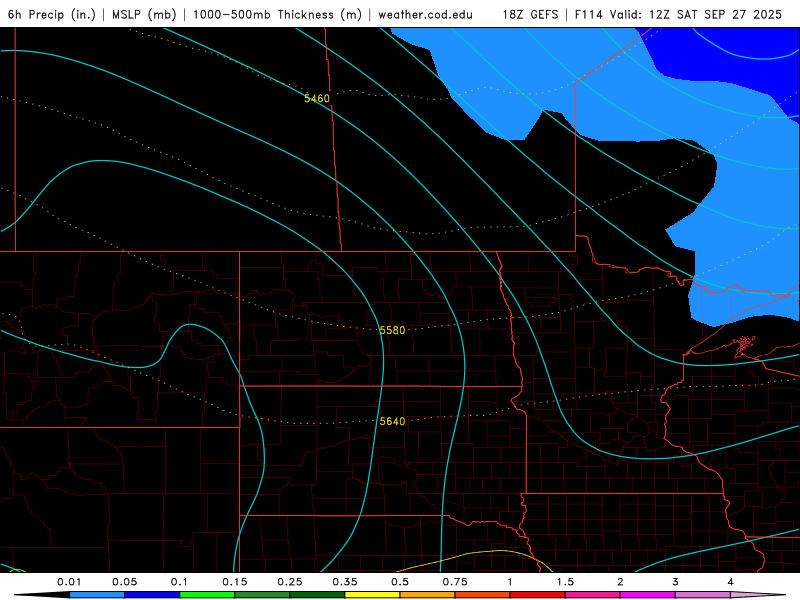Screen dimensions: 800x600
Task: Click the "6h Precip (in.)" header text
Action: pos(52,14)
